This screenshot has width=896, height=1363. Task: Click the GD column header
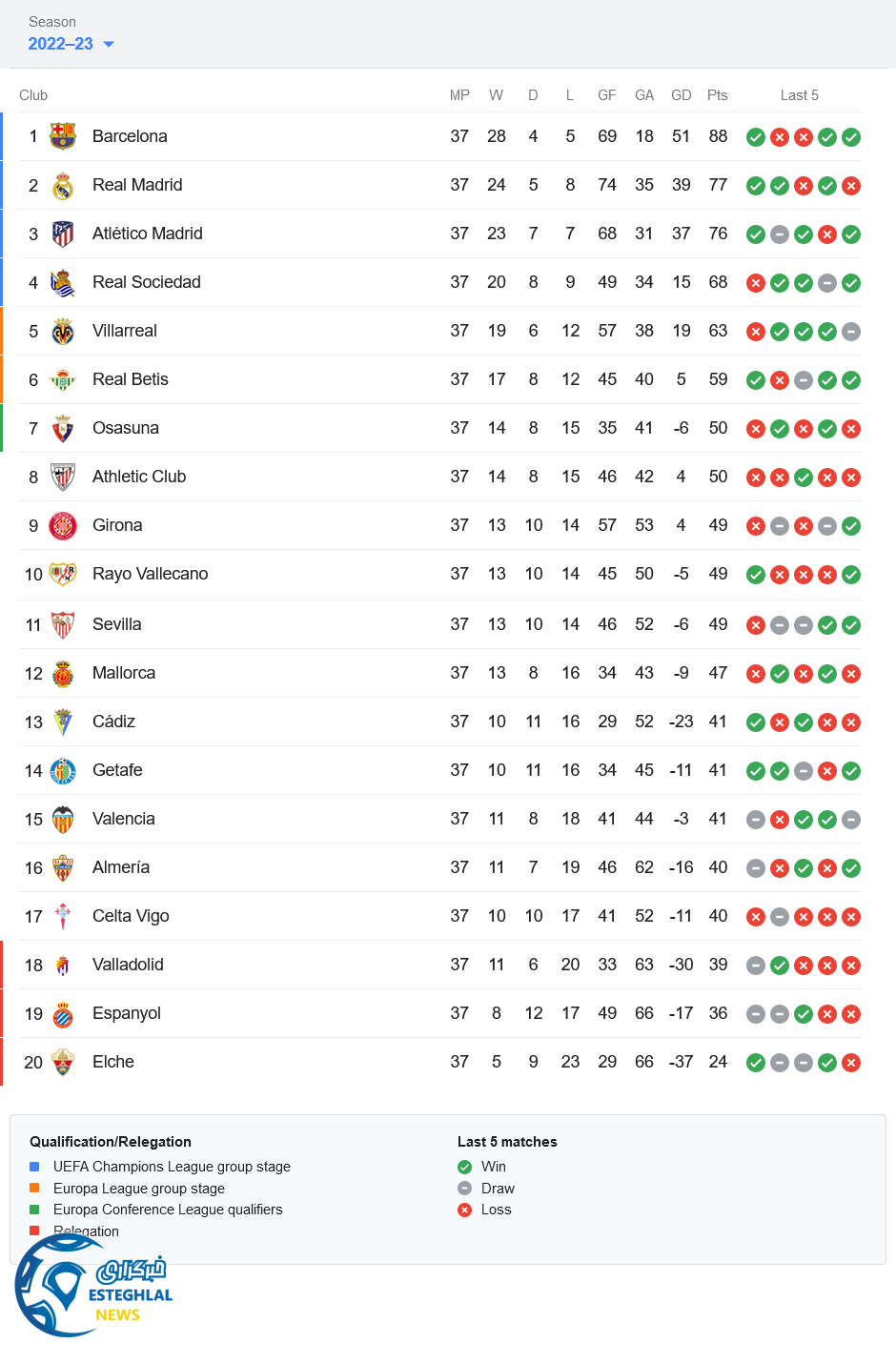click(x=681, y=95)
